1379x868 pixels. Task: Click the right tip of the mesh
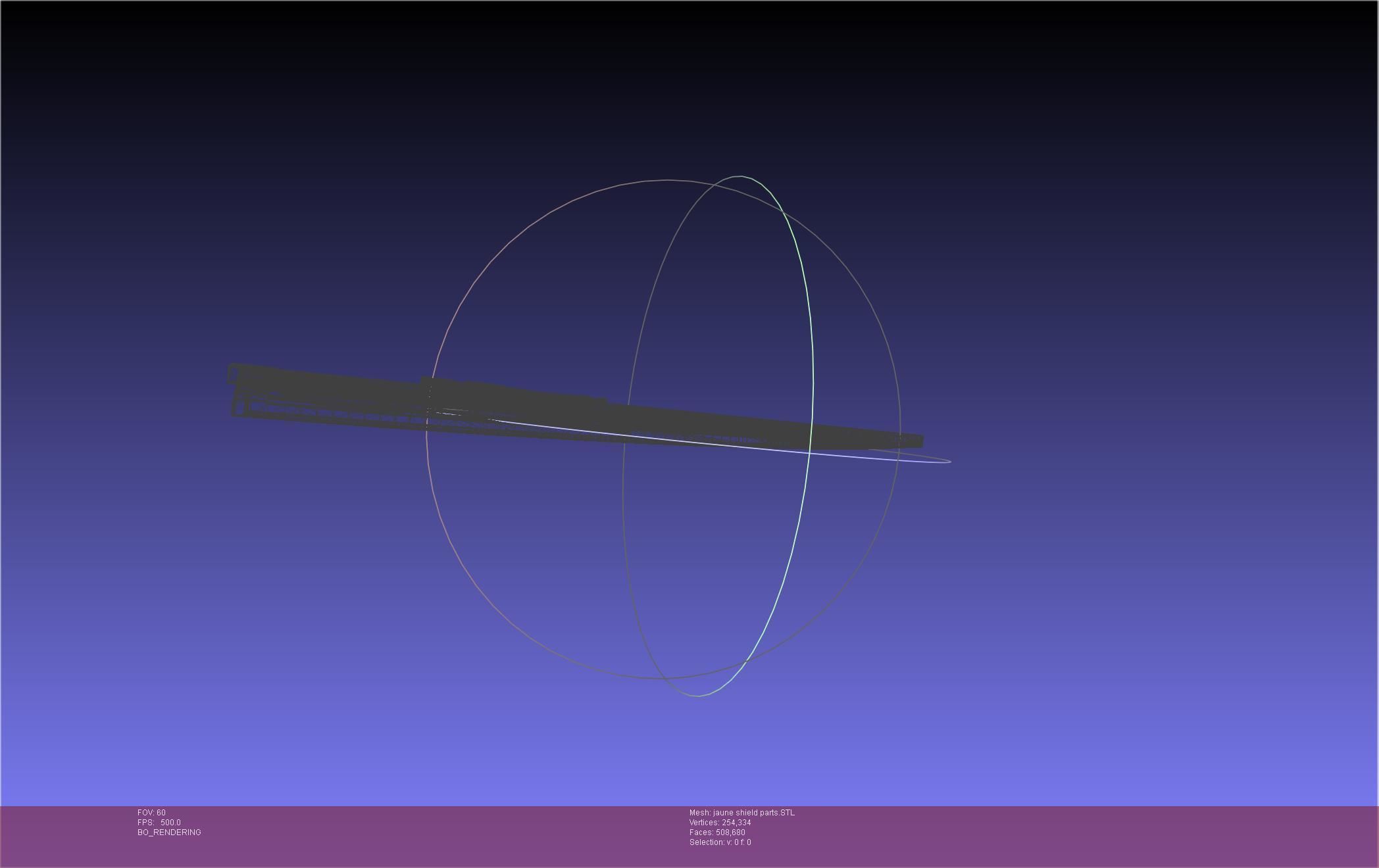(918, 441)
